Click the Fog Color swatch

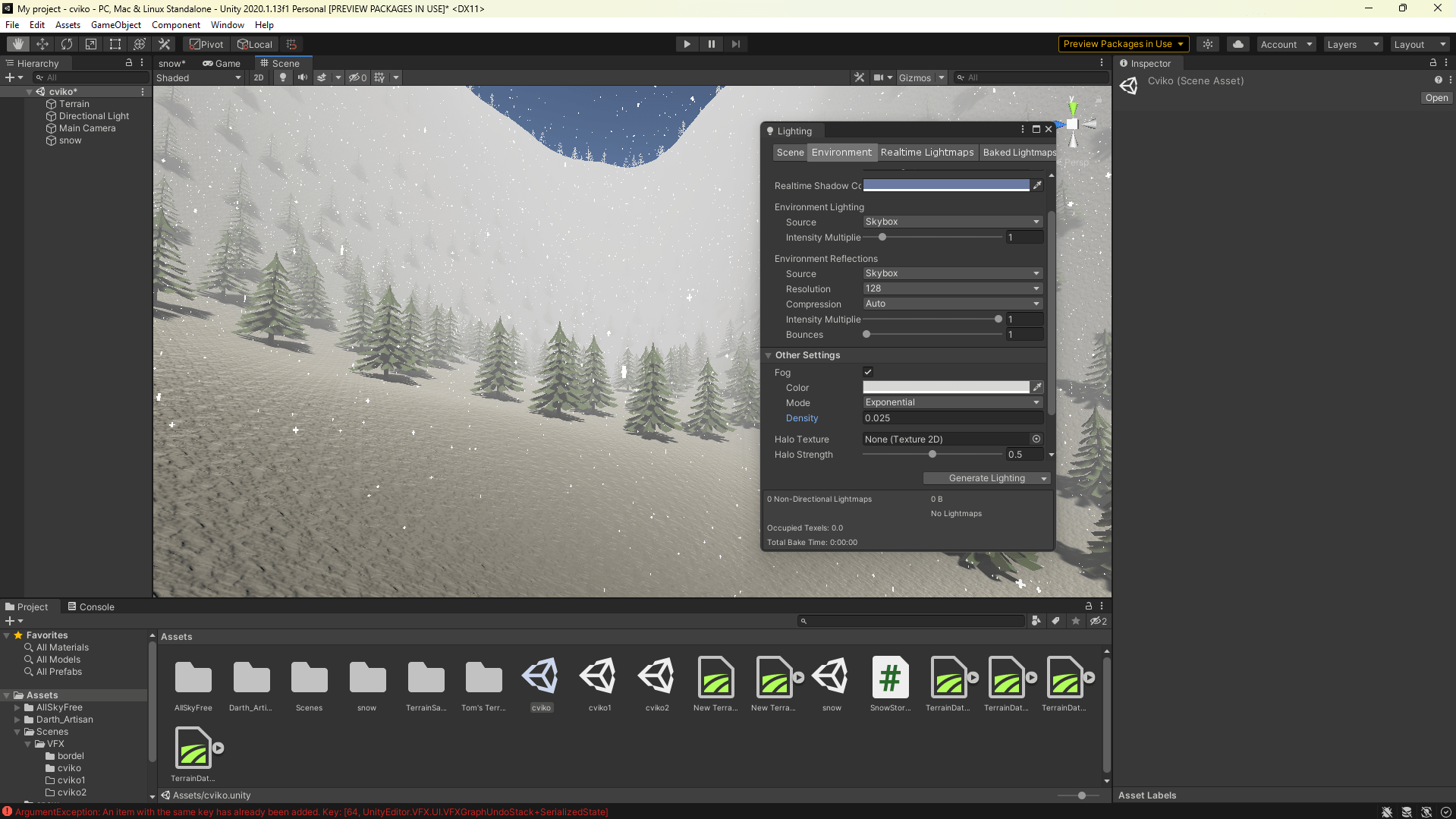tap(946, 387)
